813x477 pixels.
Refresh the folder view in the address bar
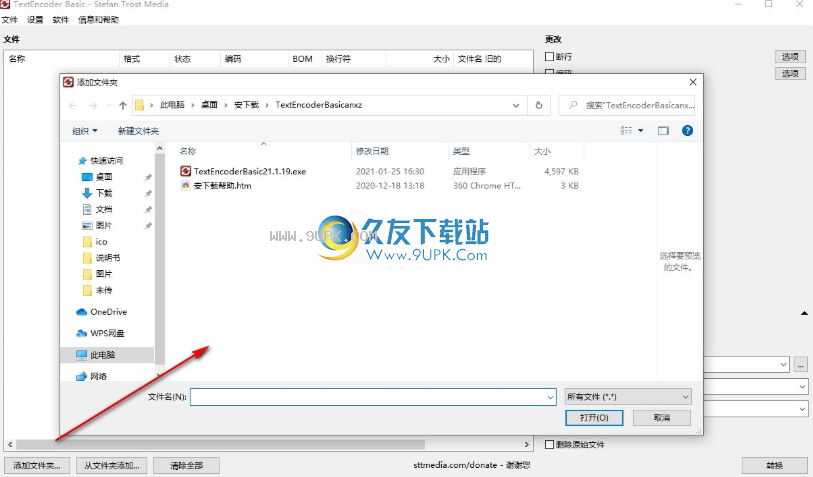point(539,105)
